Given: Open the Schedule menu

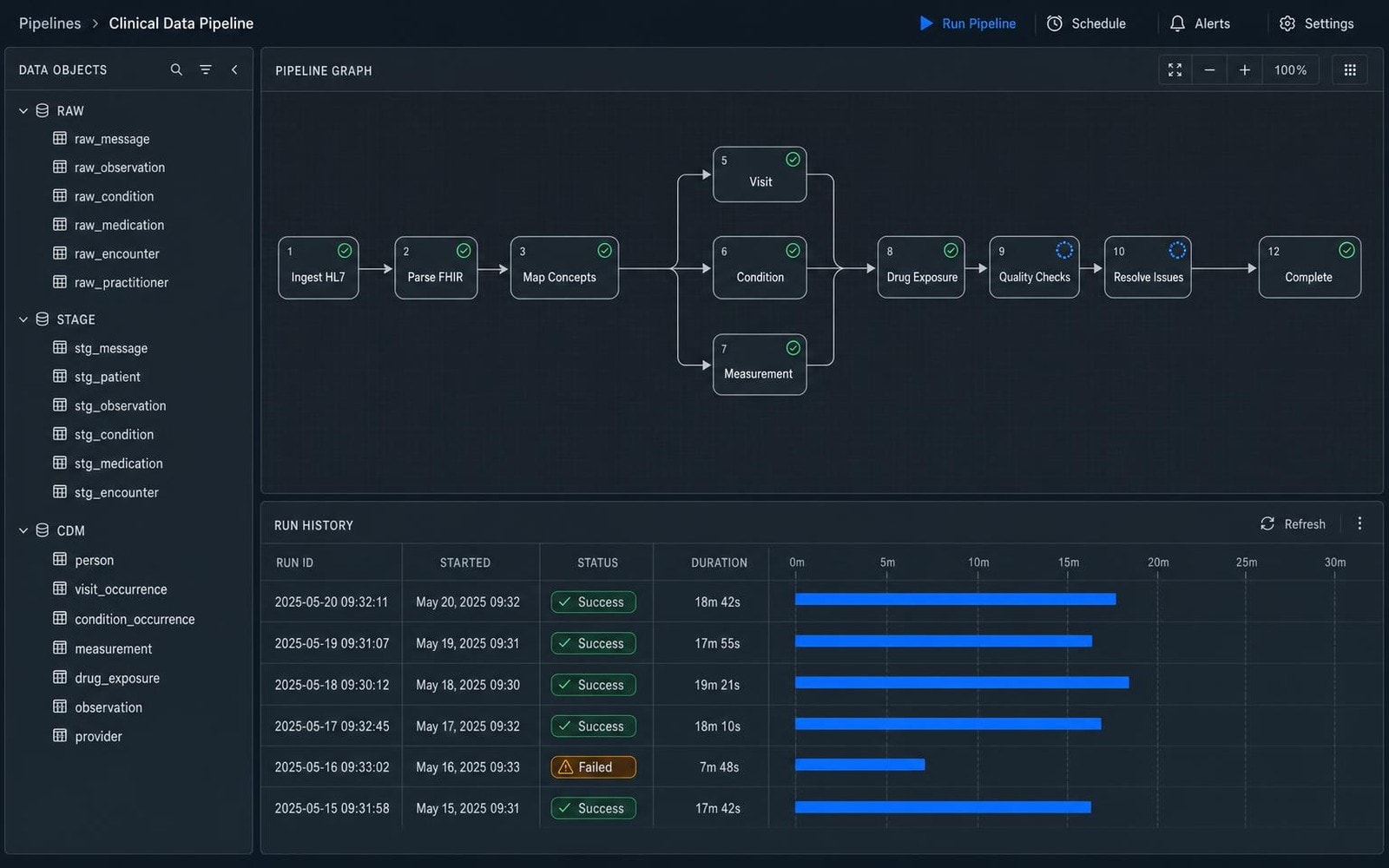Looking at the screenshot, I should [x=1086, y=23].
